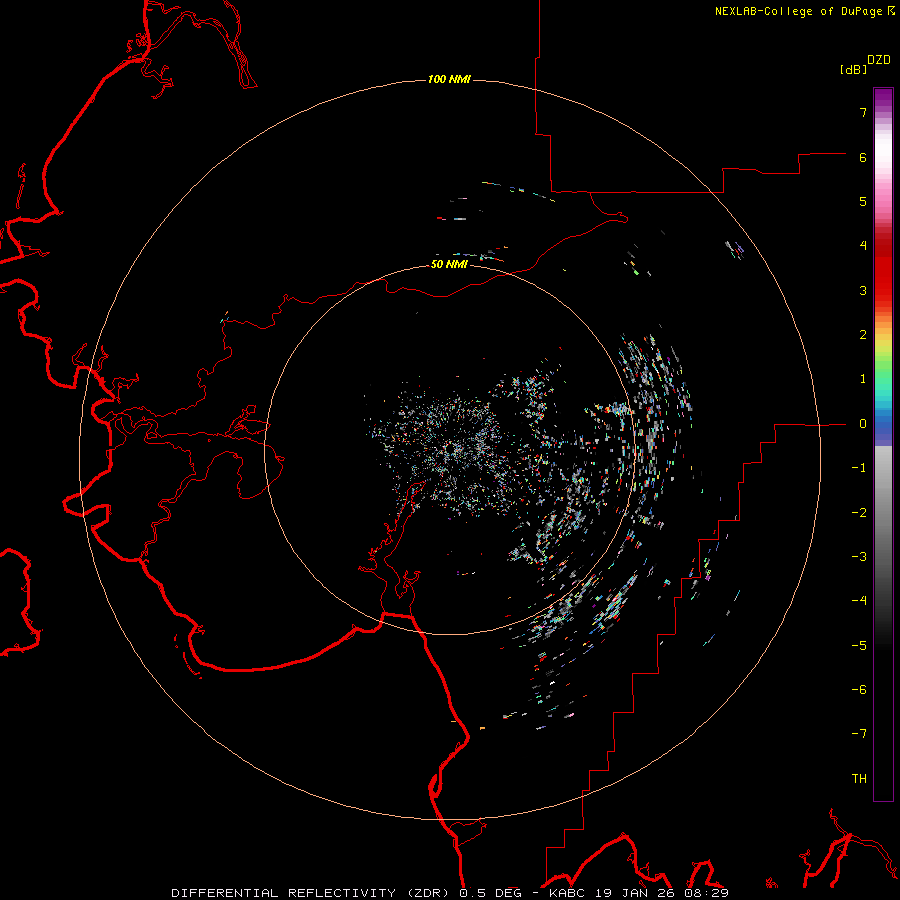The image size is (900, 900).
Task: Click the 0.5 DEG elevation text
Action: (492, 893)
